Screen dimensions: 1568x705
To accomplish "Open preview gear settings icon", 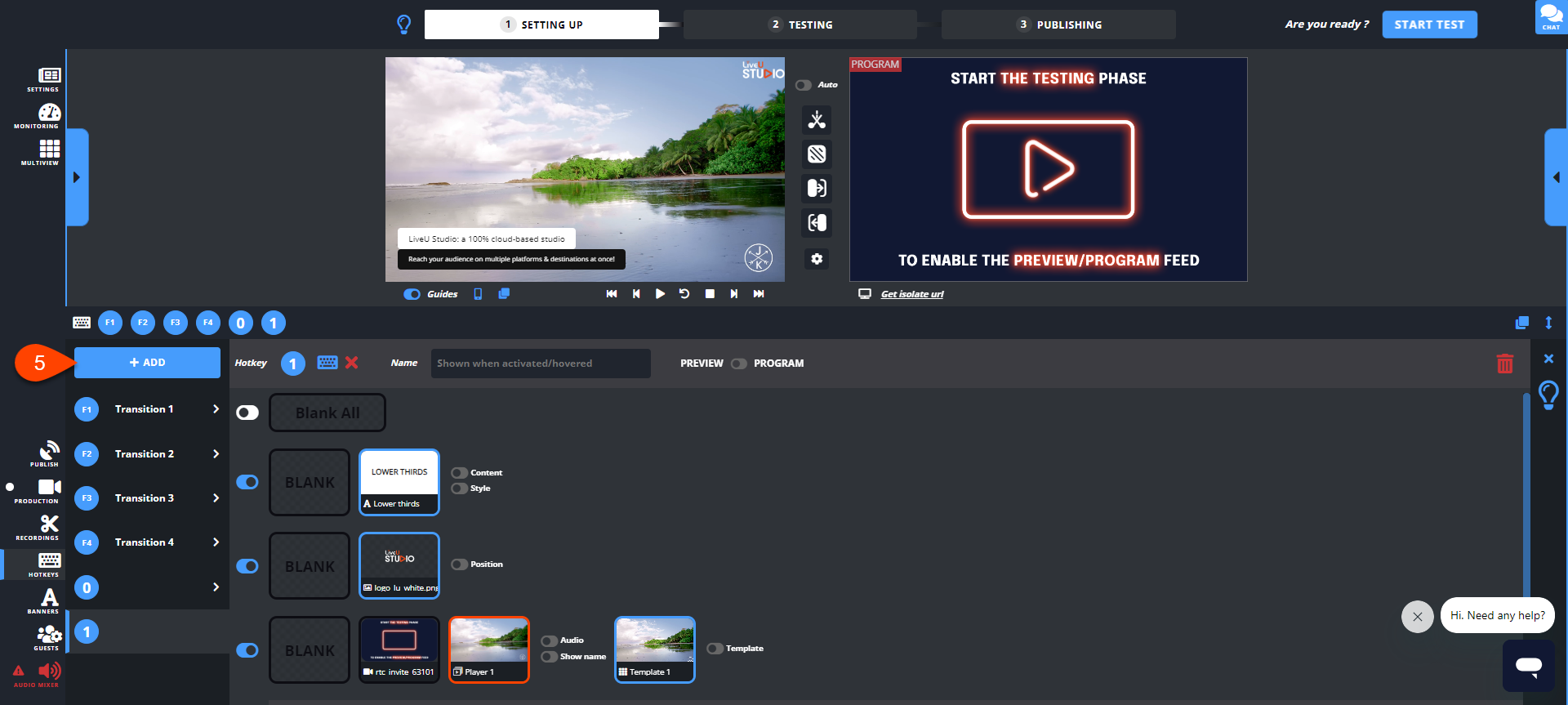I will click(817, 259).
